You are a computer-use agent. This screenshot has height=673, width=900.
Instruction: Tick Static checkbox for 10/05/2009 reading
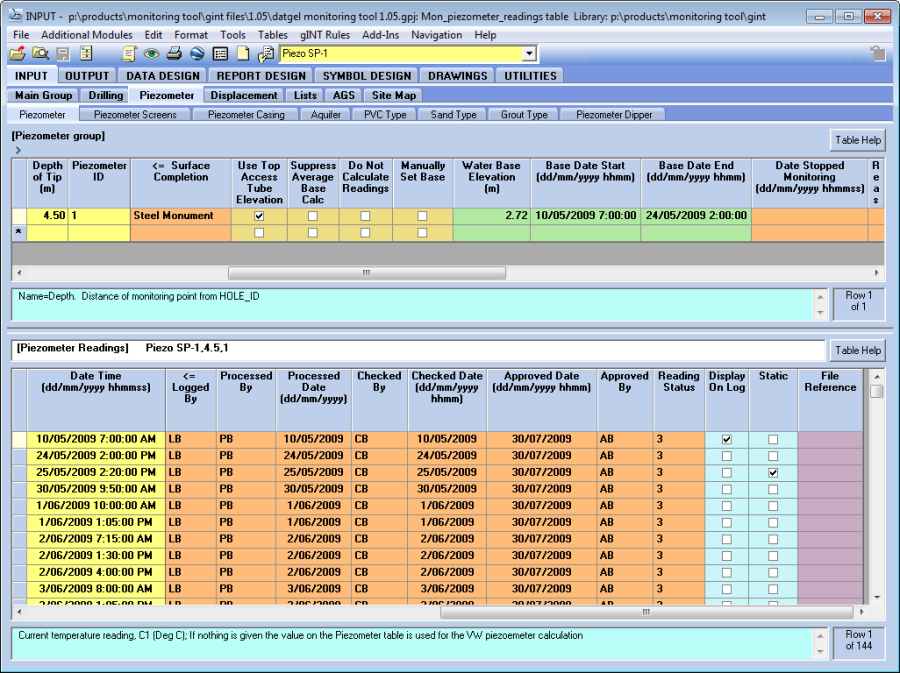(x=773, y=440)
